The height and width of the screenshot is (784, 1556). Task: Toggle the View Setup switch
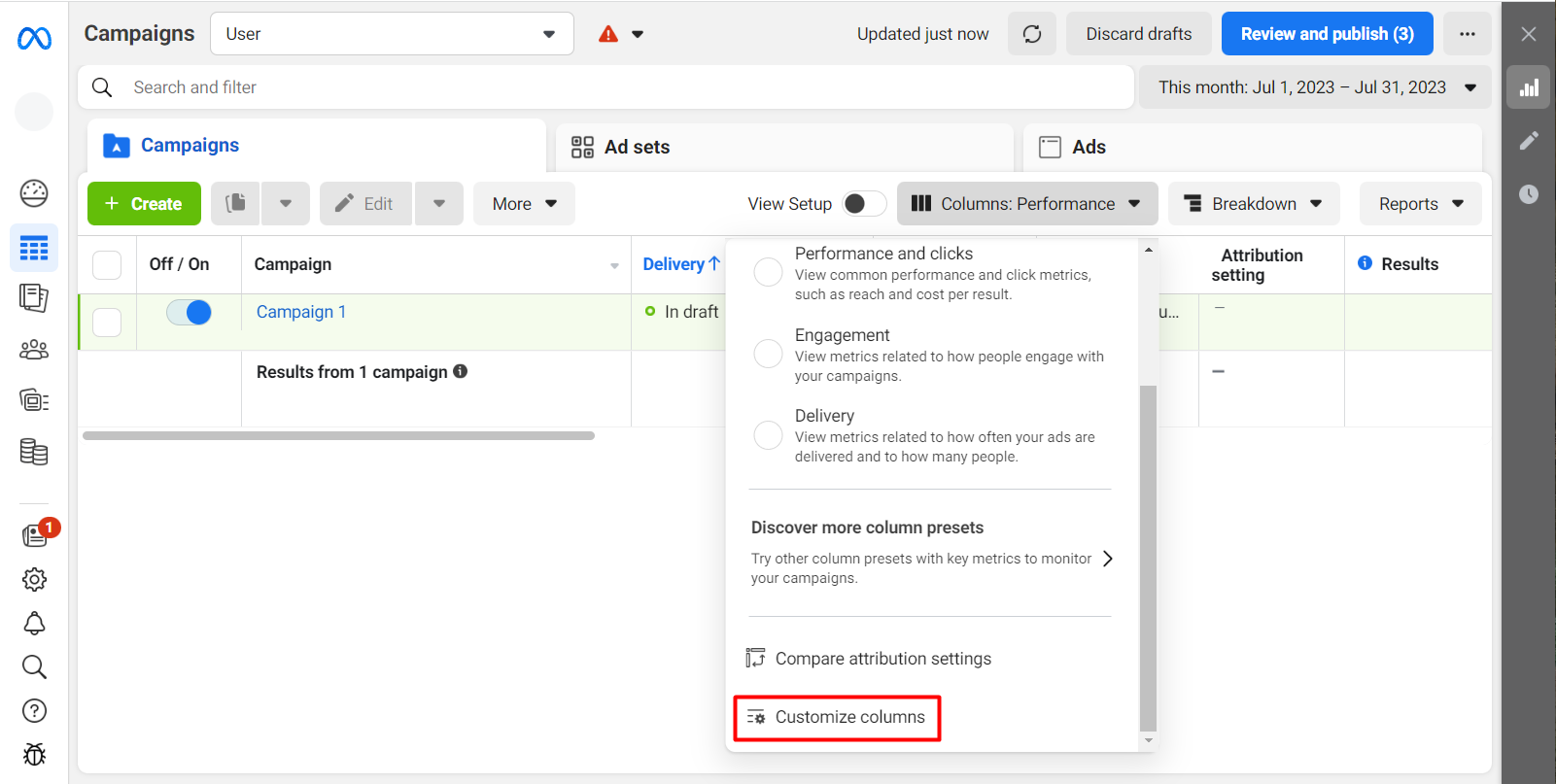click(864, 203)
